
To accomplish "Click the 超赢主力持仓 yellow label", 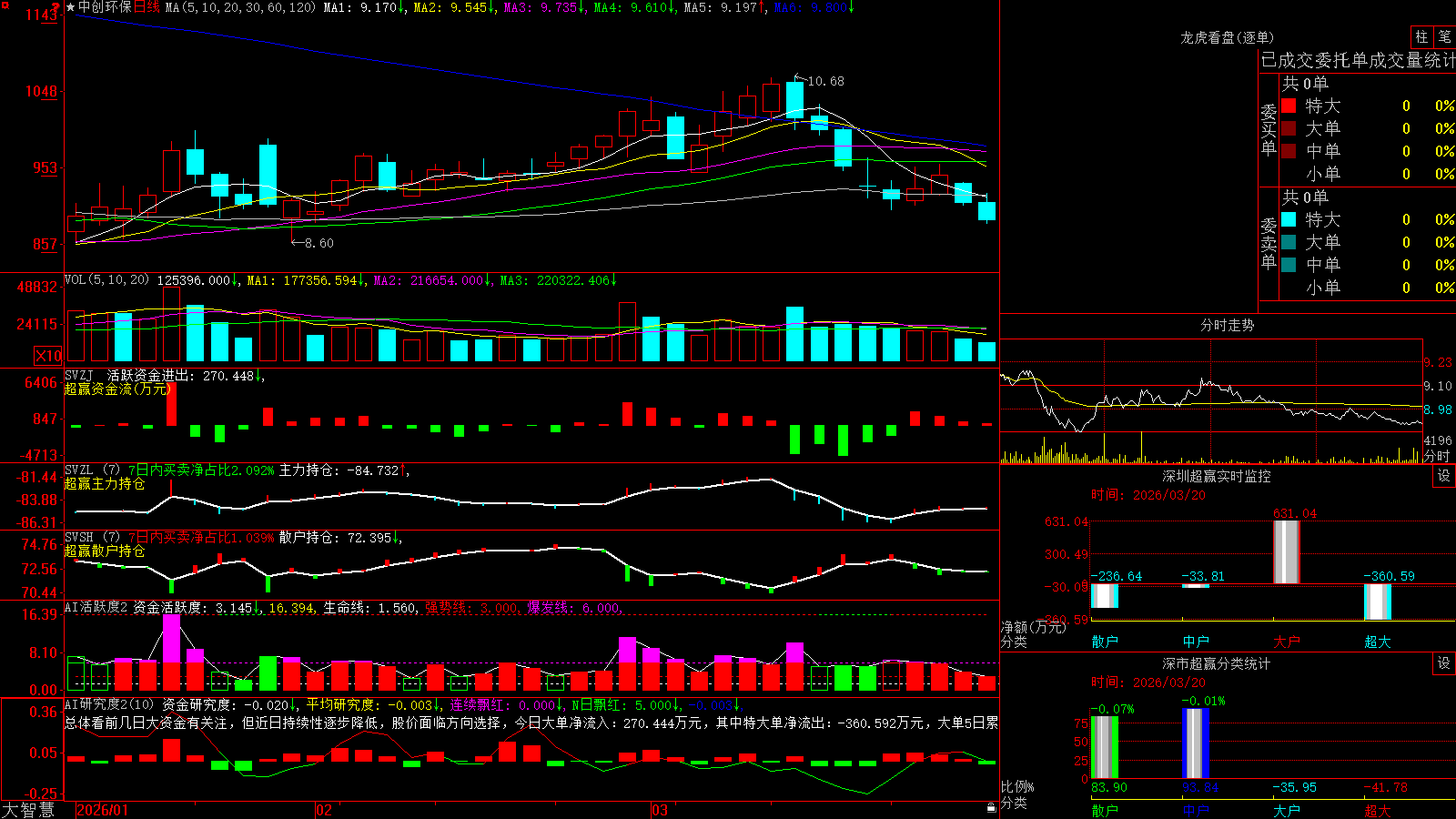I will (x=105, y=483).
